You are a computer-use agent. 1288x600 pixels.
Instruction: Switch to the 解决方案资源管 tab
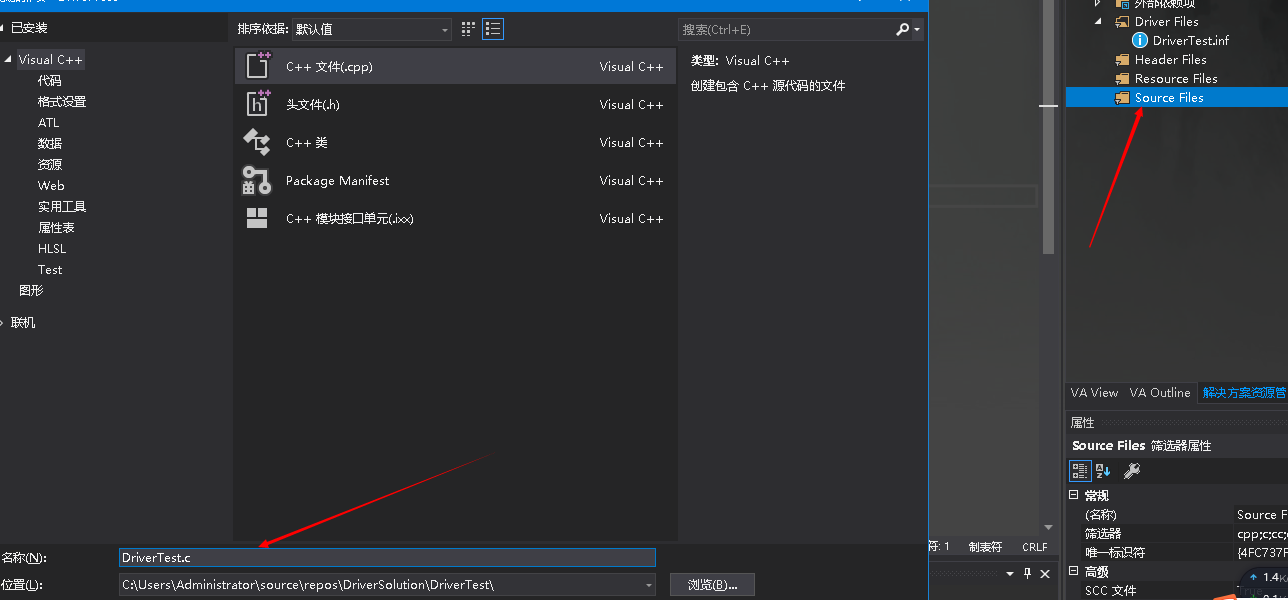tap(1244, 393)
